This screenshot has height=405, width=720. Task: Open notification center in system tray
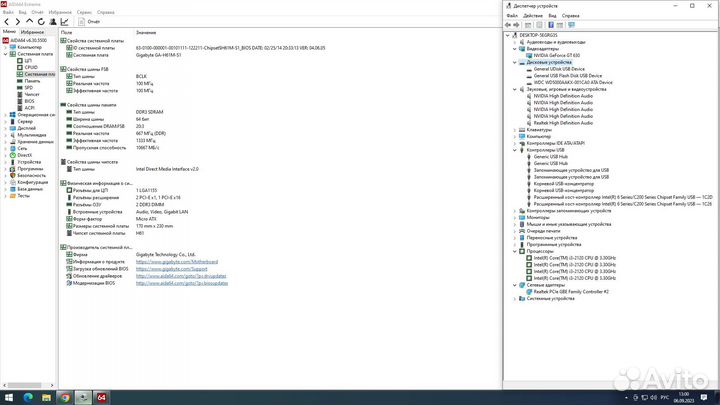coord(704,397)
